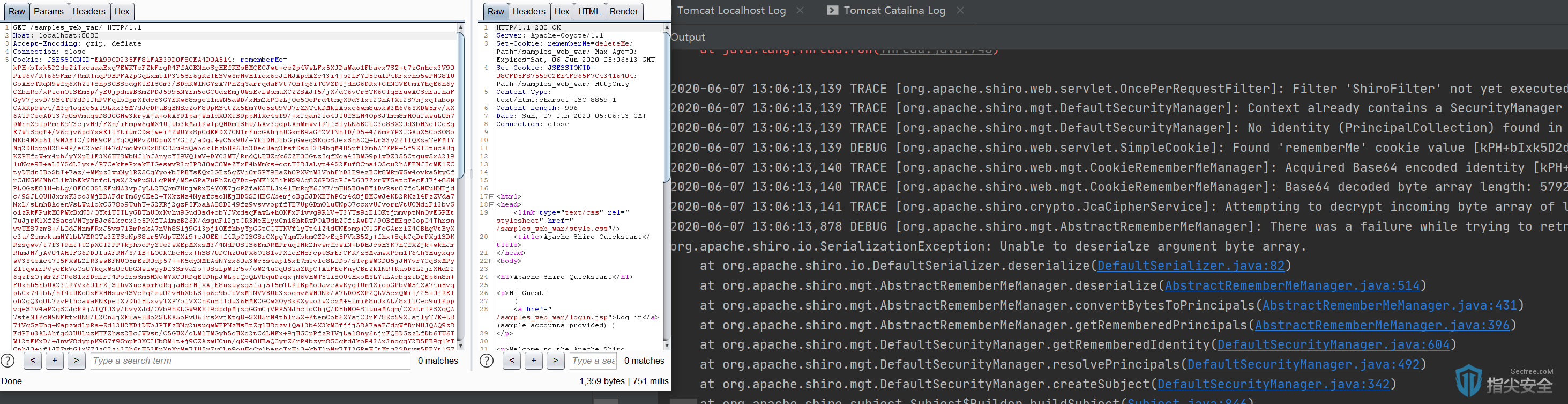Click the 'Host: localhost:8080' header line

click(56, 35)
